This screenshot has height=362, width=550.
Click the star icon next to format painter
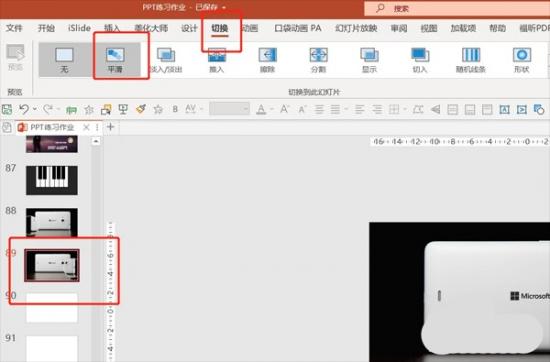point(158,109)
